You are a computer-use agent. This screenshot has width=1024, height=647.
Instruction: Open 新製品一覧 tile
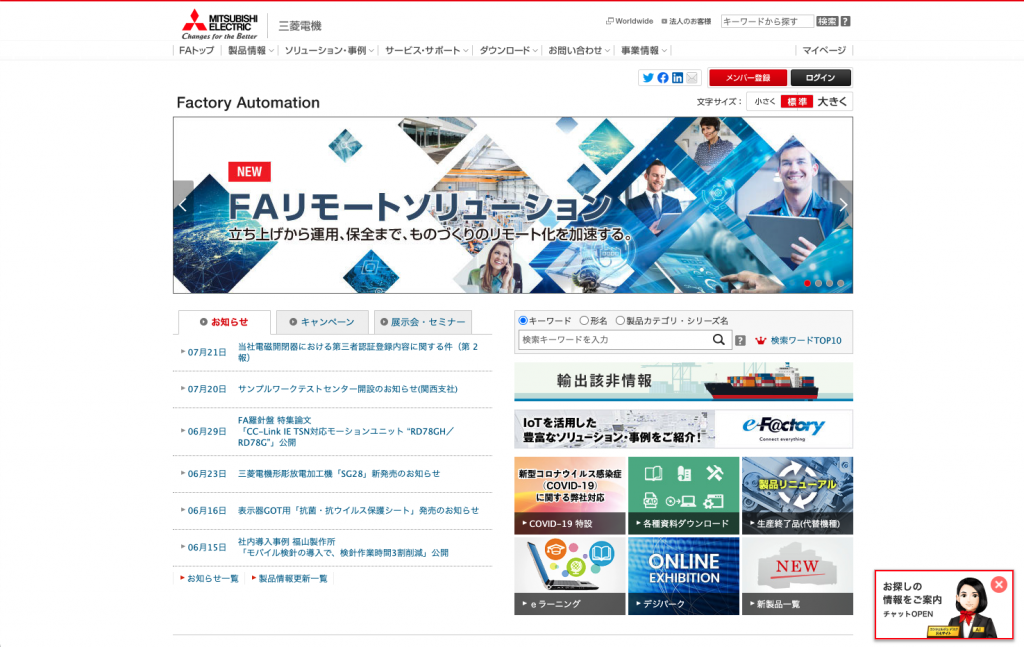pyautogui.click(x=797, y=576)
